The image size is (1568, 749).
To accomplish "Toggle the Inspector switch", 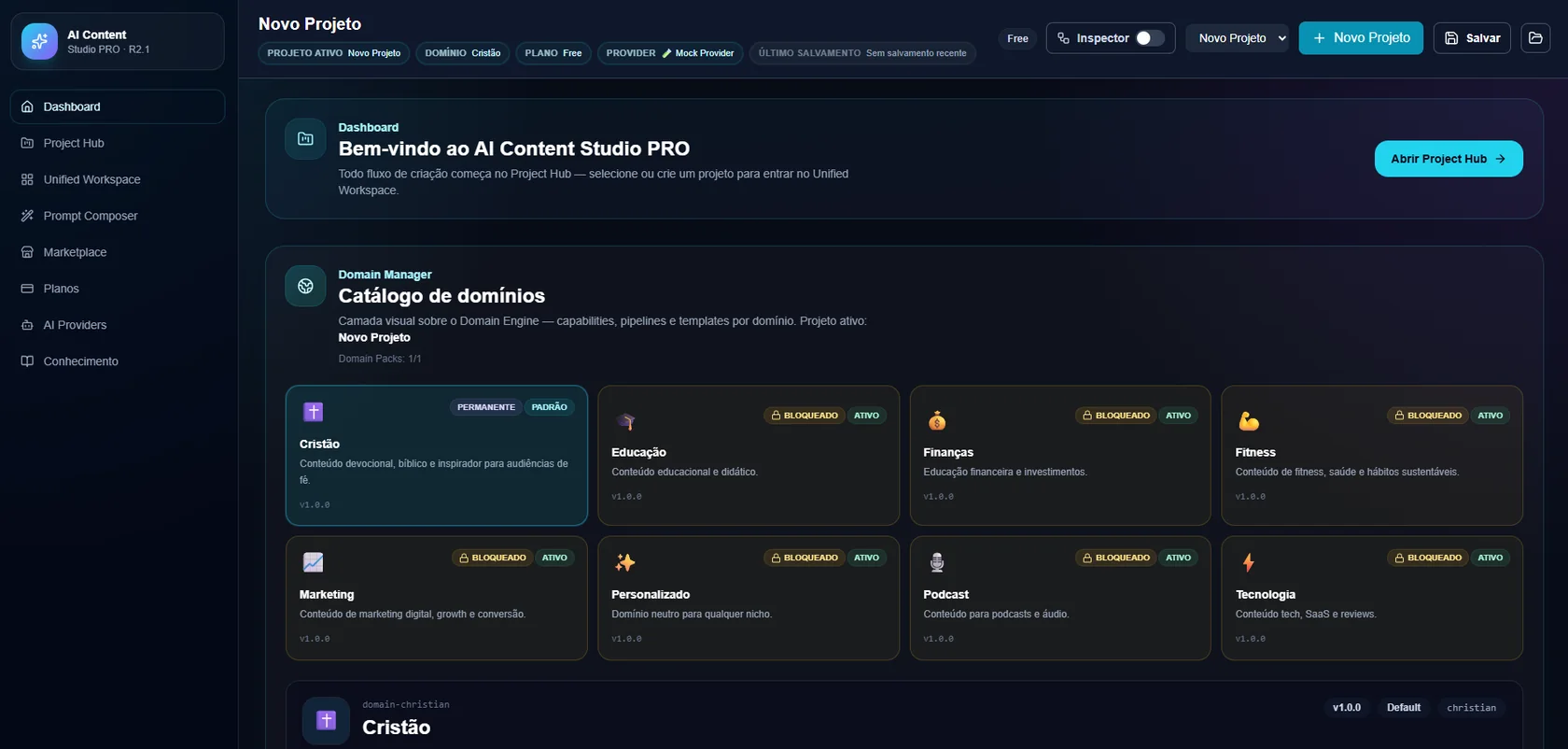I will 1150,38.
